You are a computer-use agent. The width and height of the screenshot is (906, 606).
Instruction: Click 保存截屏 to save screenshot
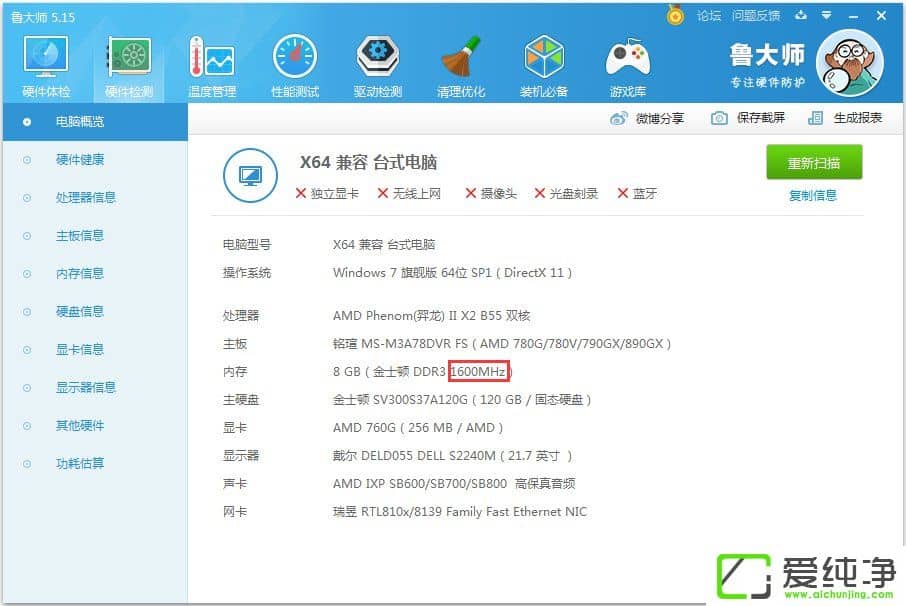pyautogui.click(x=748, y=118)
